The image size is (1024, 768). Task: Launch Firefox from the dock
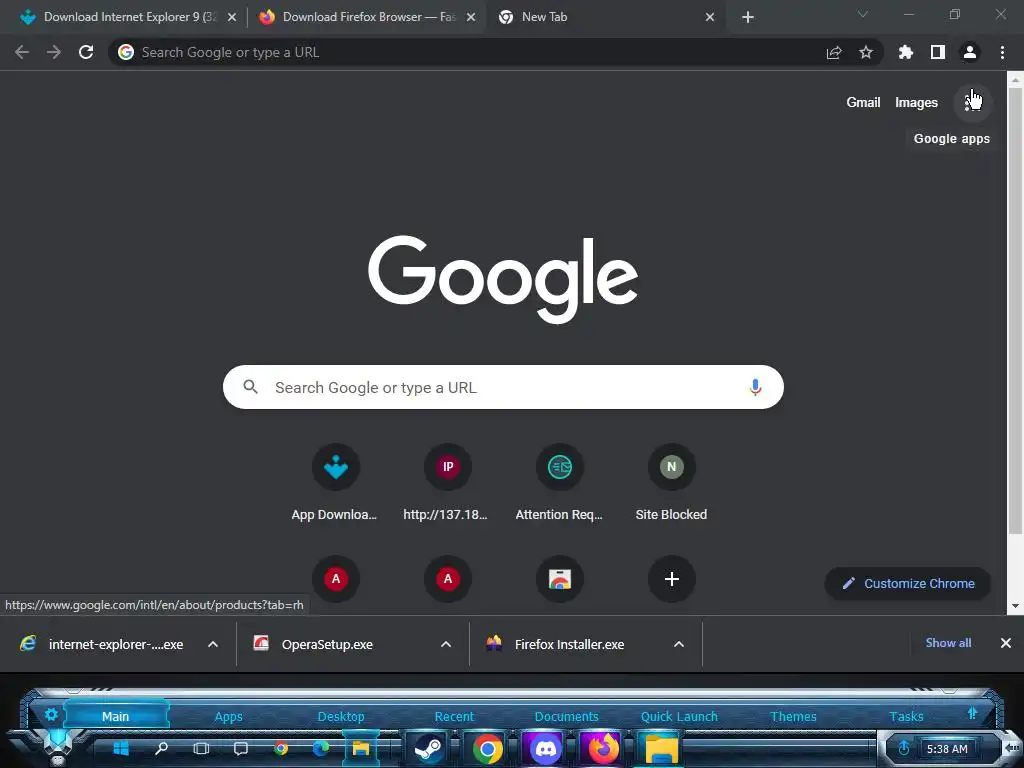(604, 748)
